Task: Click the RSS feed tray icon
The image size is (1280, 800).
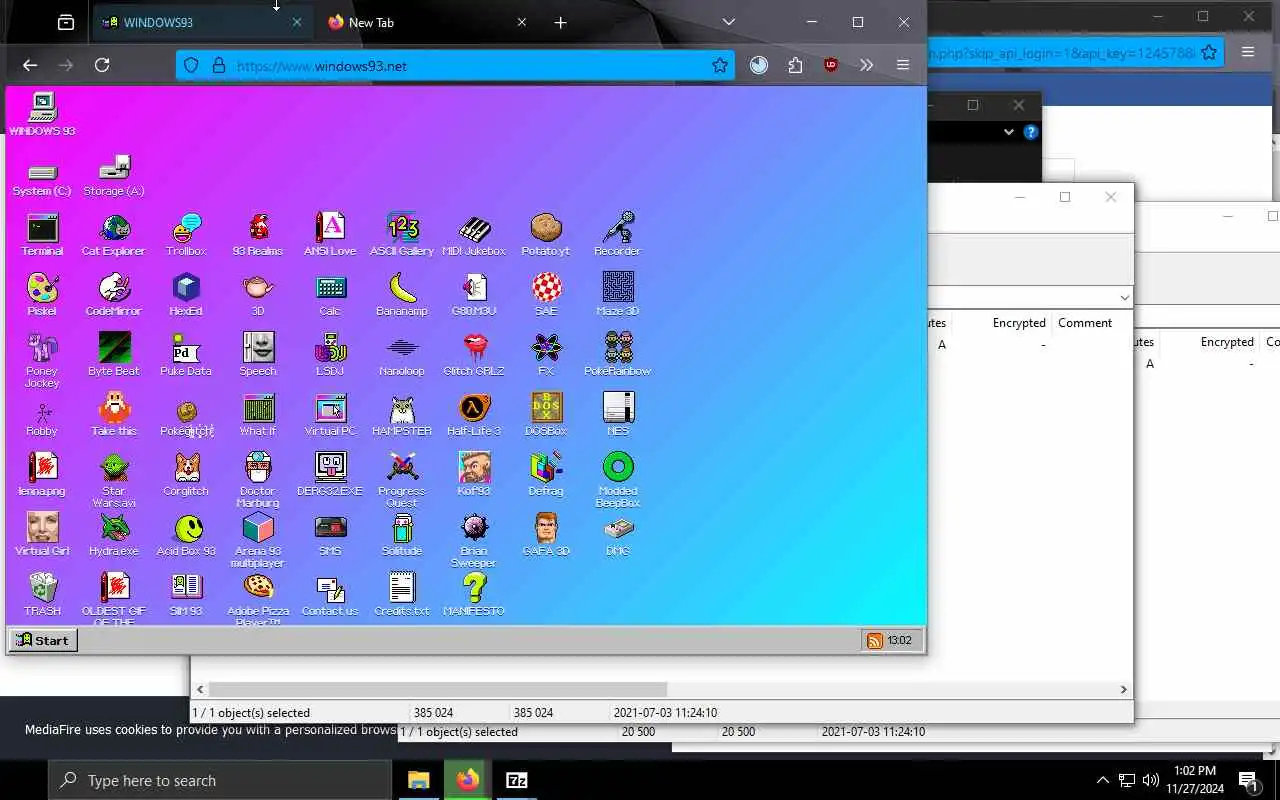Action: [x=875, y=640]
